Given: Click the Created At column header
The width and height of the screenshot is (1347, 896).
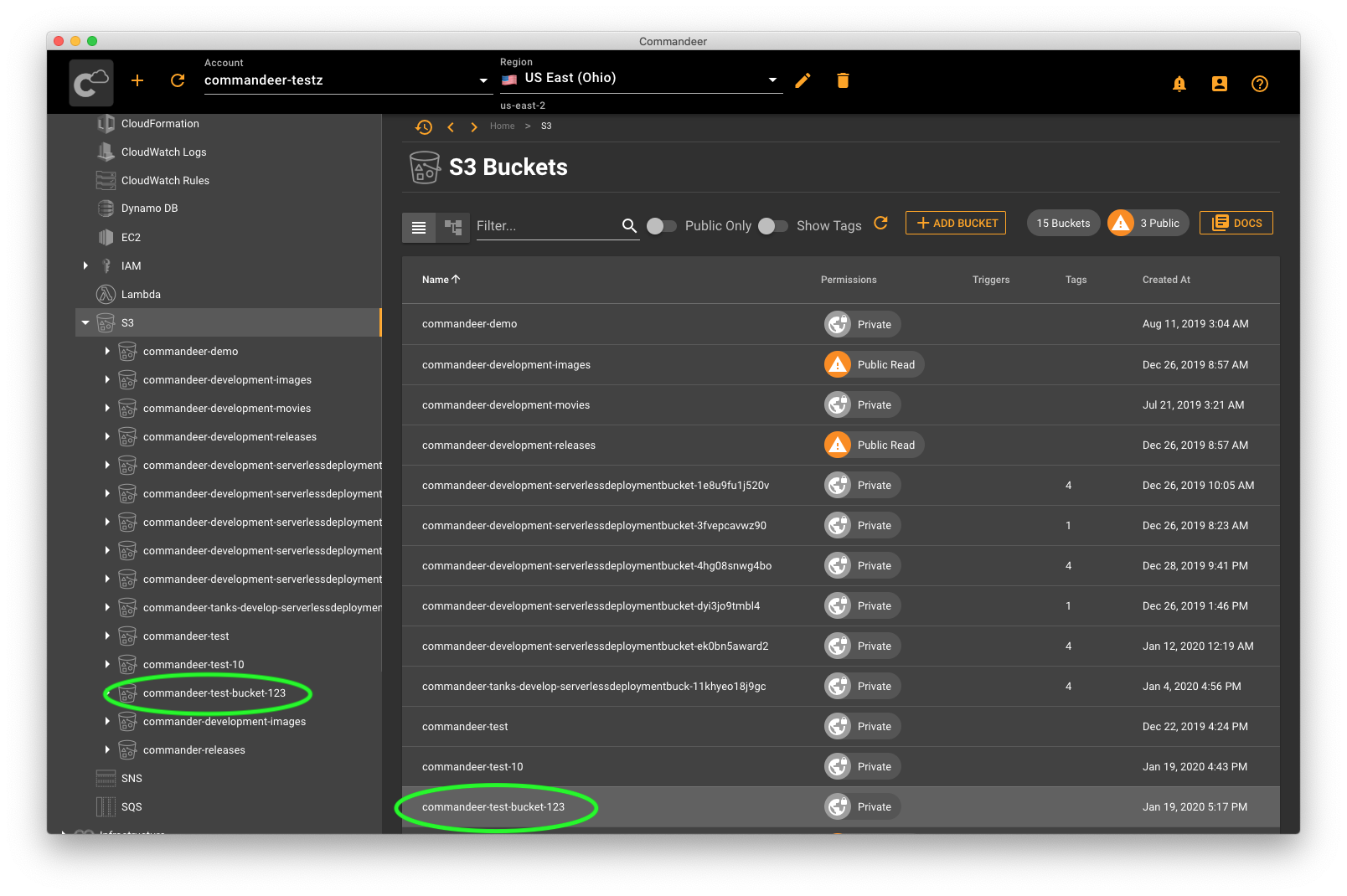Looking at the screenshot, I should pyautogui.click(x=1166, y=280).
